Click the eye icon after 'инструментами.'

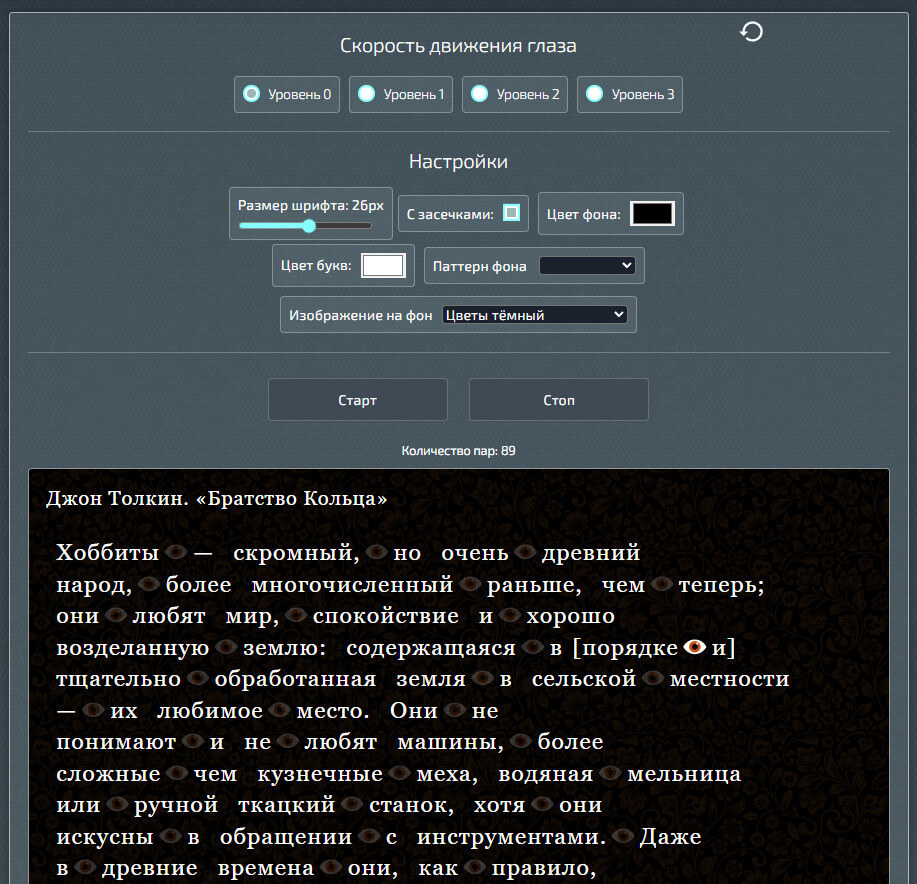click(x=623, y=836)
